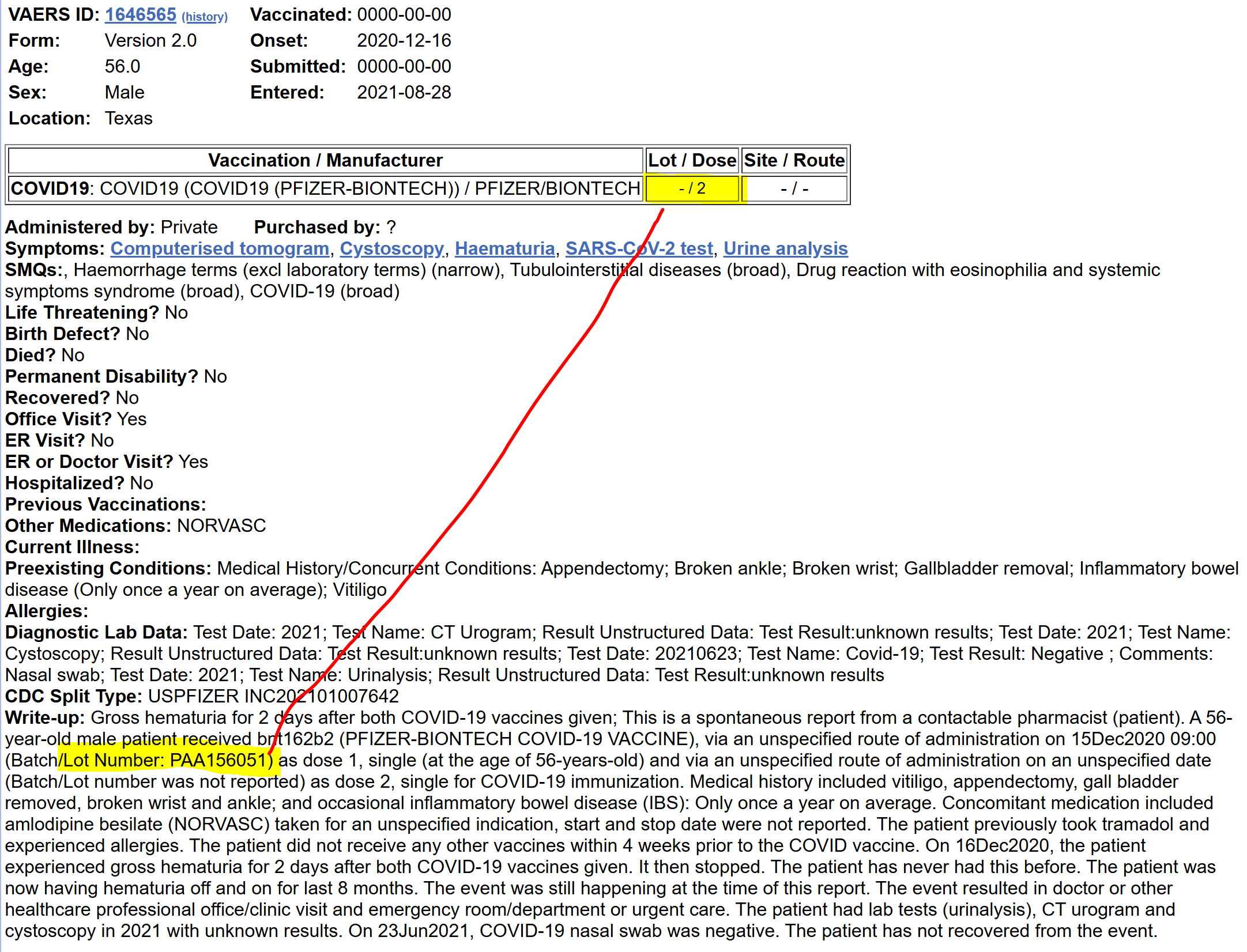
Task: Click the CDC Split Type value
Action: click(x=273, y=696)
